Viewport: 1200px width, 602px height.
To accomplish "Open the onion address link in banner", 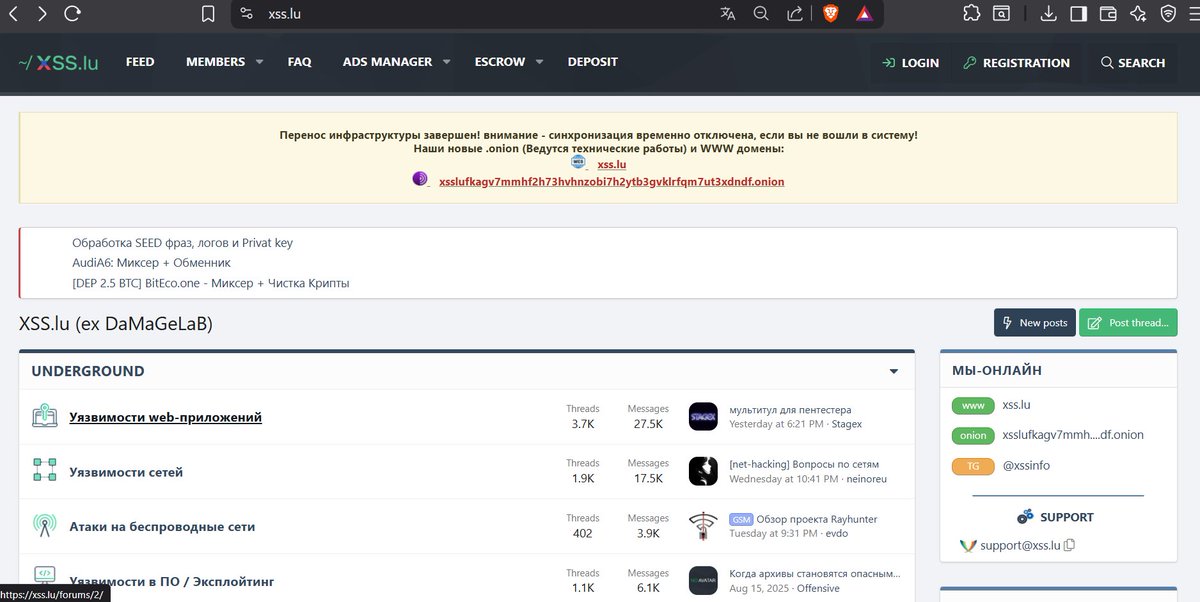I will [x=612, y=181].
